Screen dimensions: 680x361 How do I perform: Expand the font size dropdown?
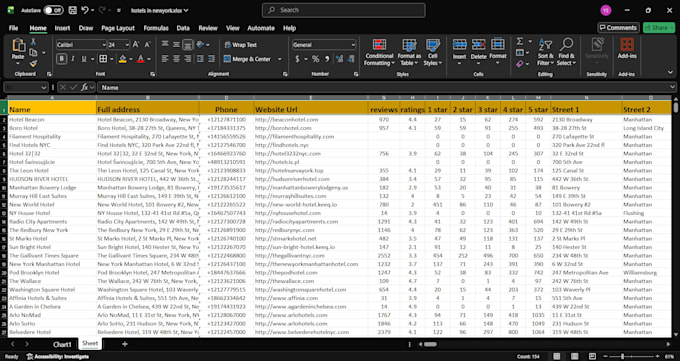click(128, 45)
